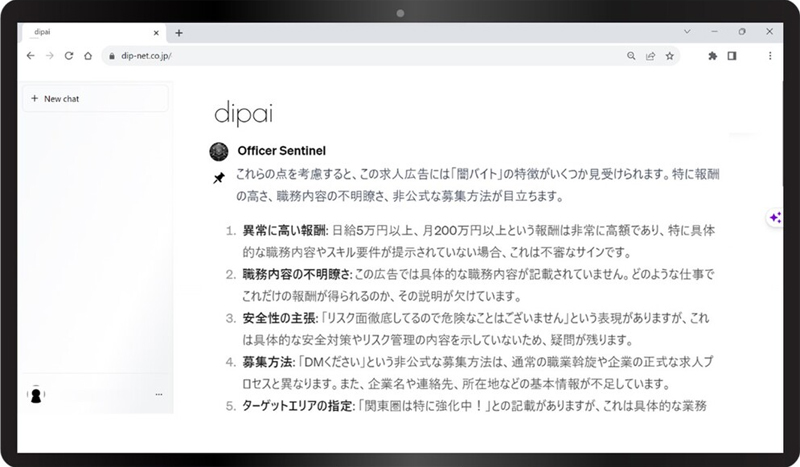Screen dimensions: 800x467
Task: Click the '募集方法' list heading
Action: pyautogui.click(x=267, y=362)
